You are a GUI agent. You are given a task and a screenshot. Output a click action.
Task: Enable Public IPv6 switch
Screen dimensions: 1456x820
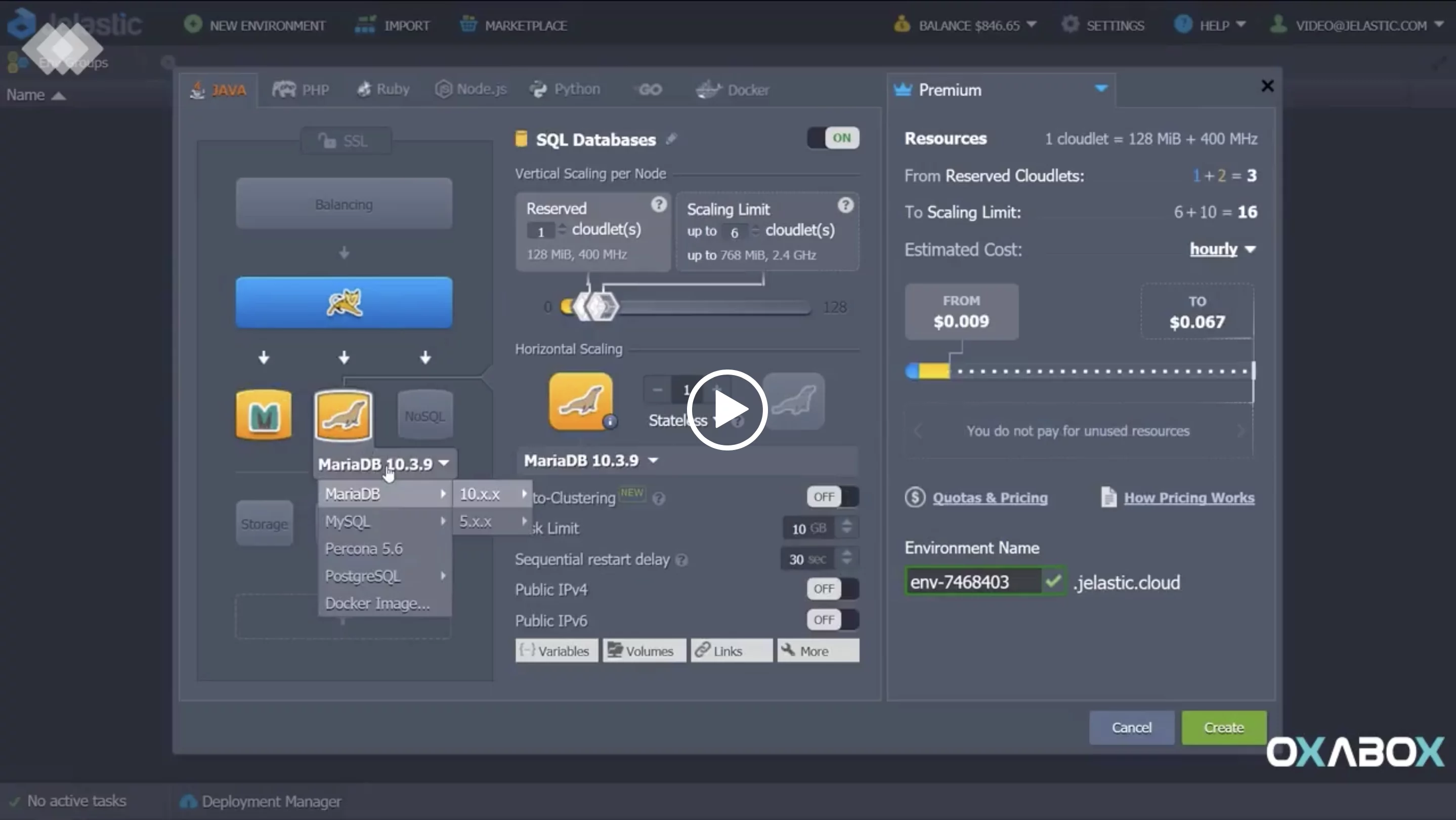833,620
